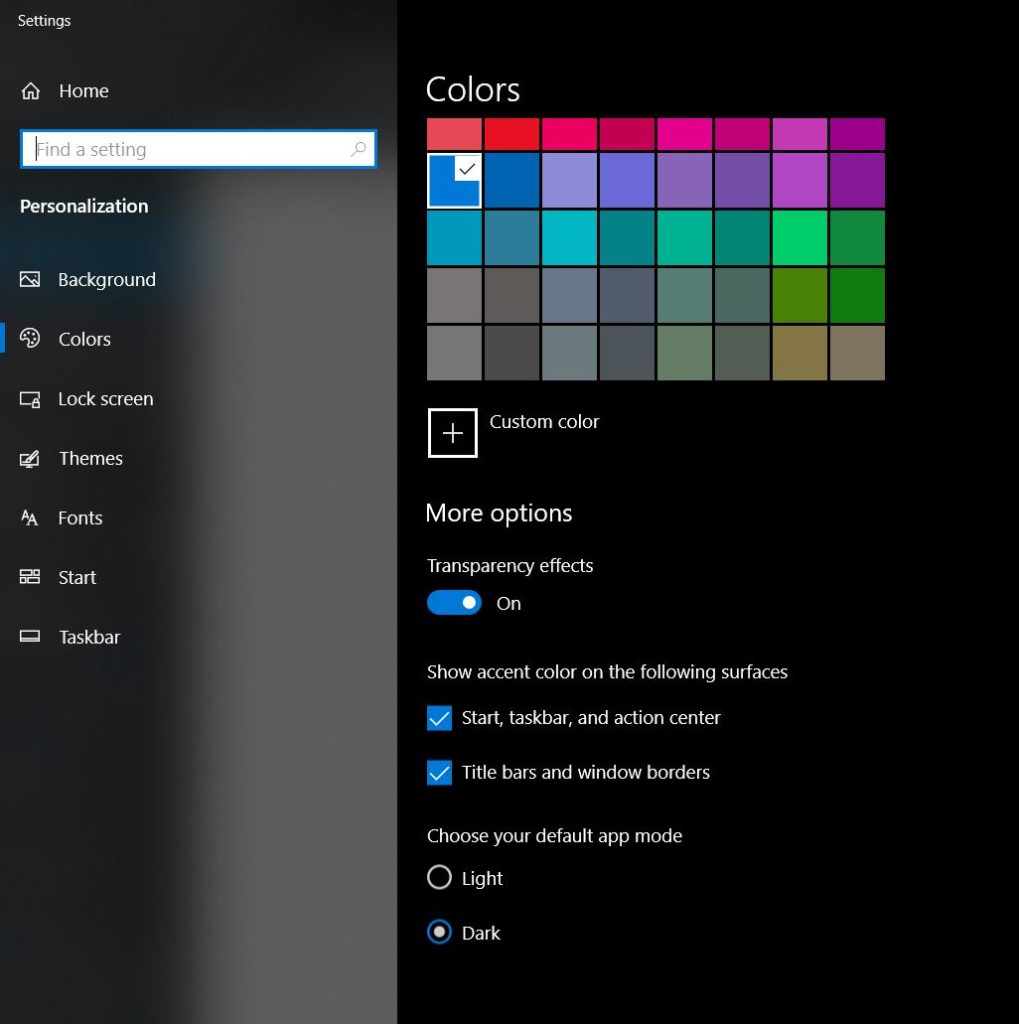Image resolution: width=1019 pixels, height=1024 pixels.
Task: Select the Dark app mode
Action: pos(439,932)
